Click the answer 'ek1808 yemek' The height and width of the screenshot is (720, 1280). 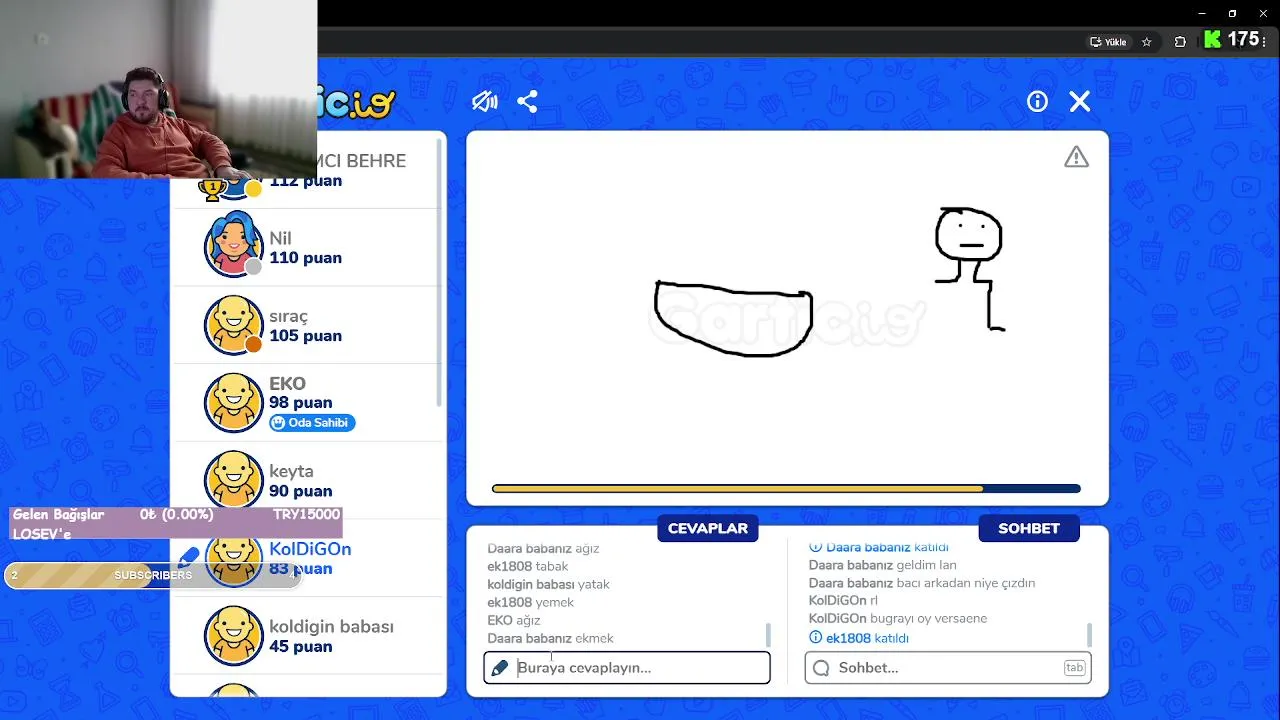coord(530,602)
